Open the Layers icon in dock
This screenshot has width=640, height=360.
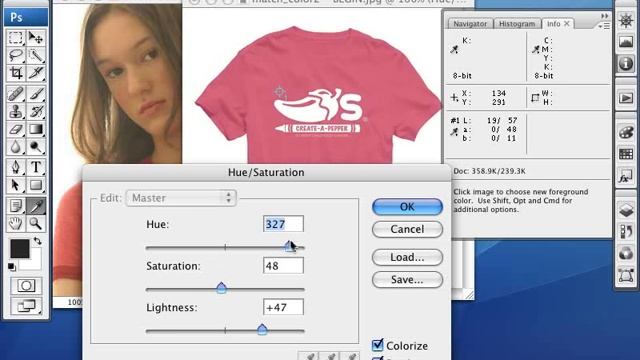[x=626, y=211]
